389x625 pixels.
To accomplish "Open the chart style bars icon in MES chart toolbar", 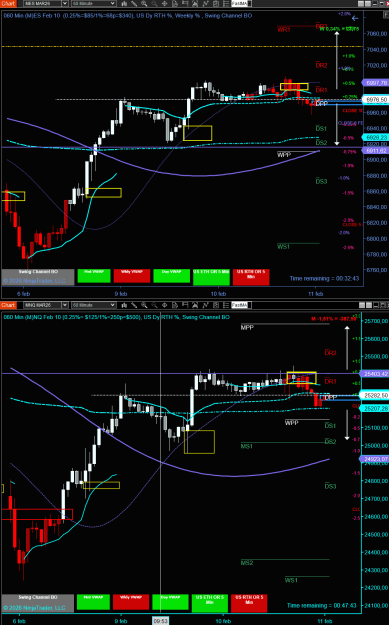I will click(124, 4).
